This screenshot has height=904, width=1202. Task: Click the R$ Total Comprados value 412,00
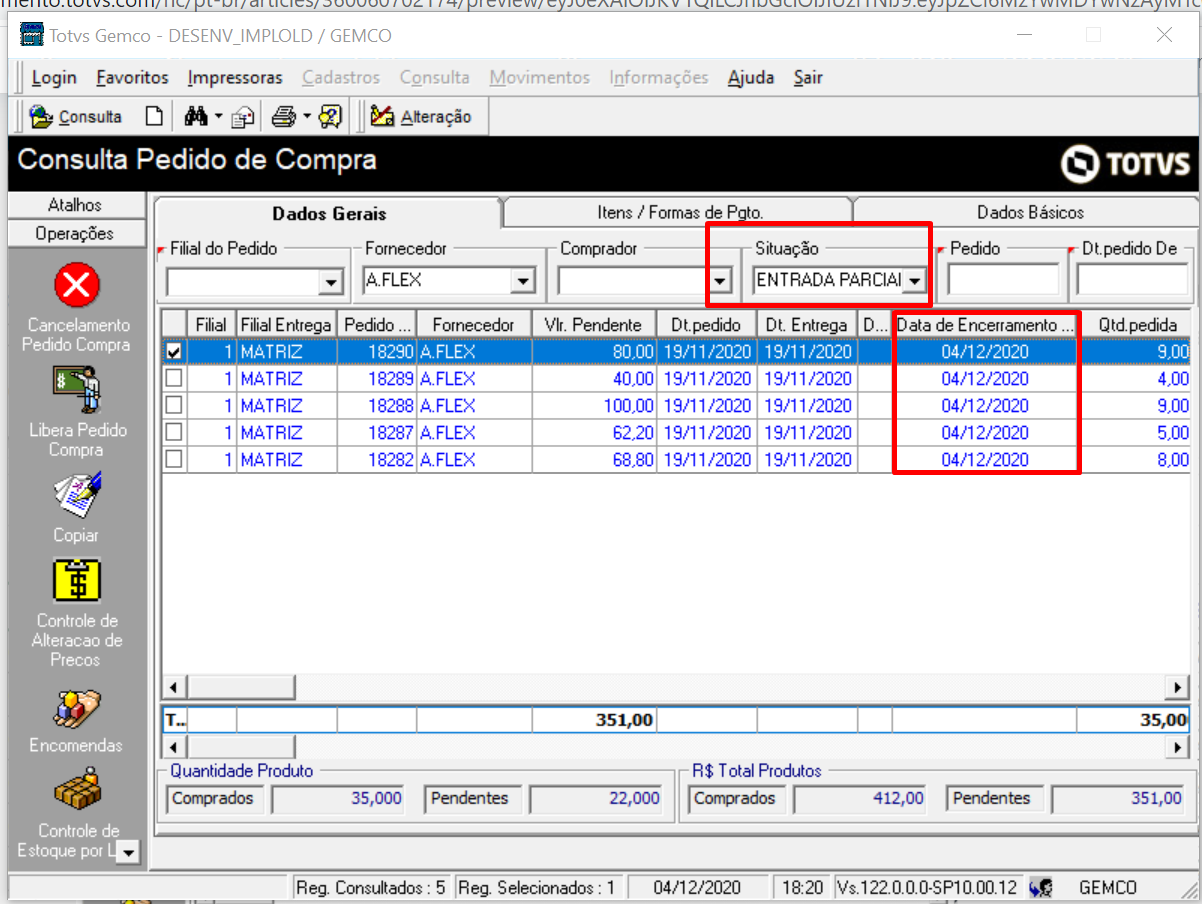tap(860, 798)
